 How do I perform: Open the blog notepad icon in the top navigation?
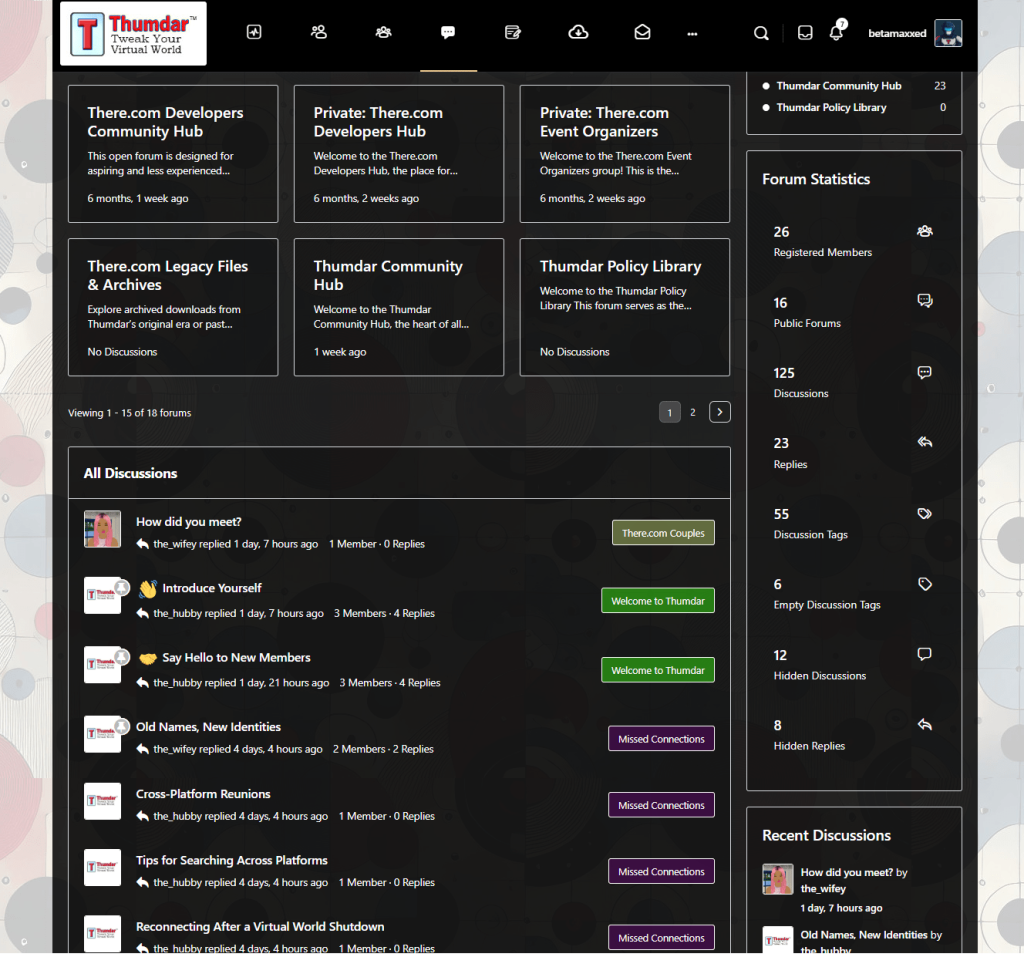tap(513, 32)
